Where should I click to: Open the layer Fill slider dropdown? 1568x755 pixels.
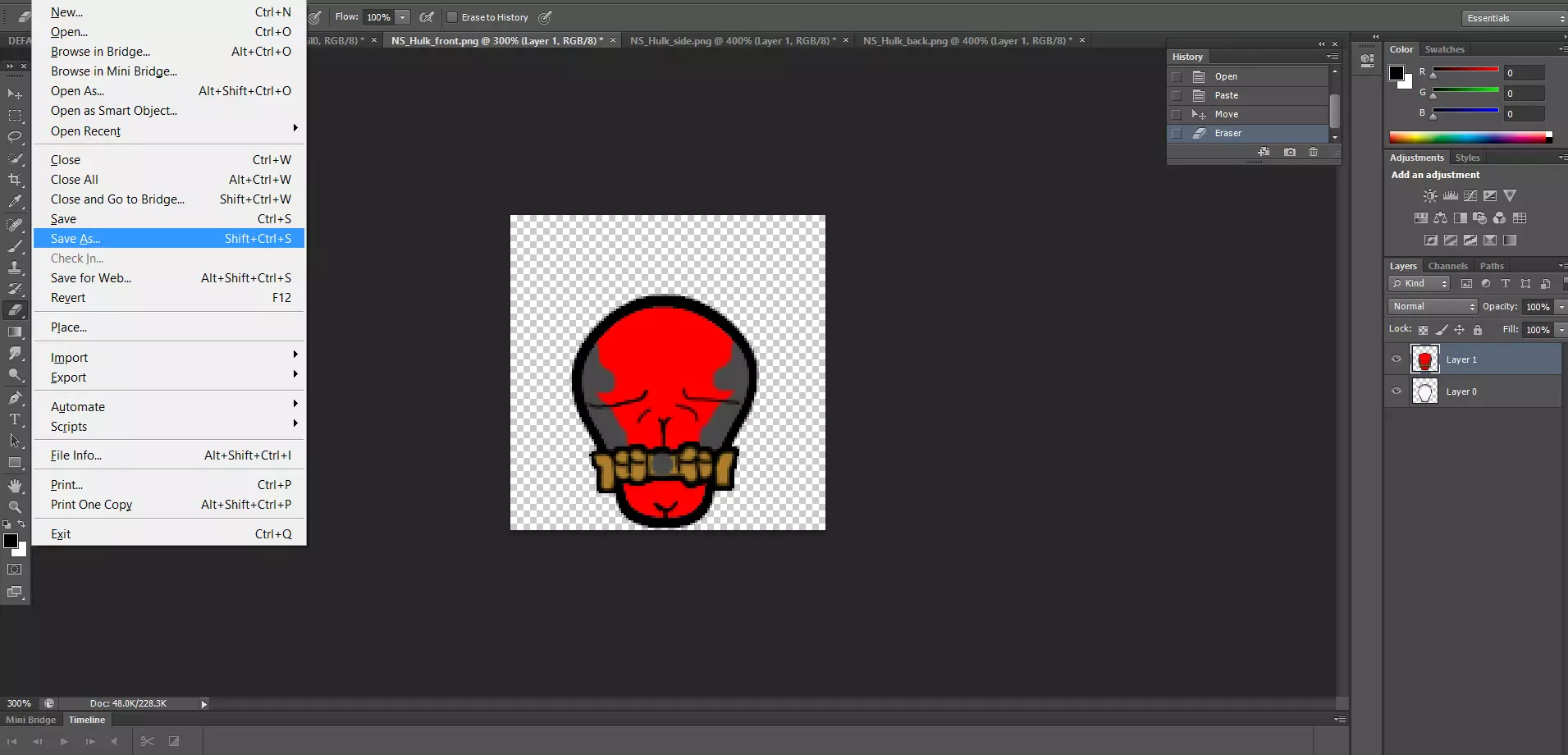1561,330
